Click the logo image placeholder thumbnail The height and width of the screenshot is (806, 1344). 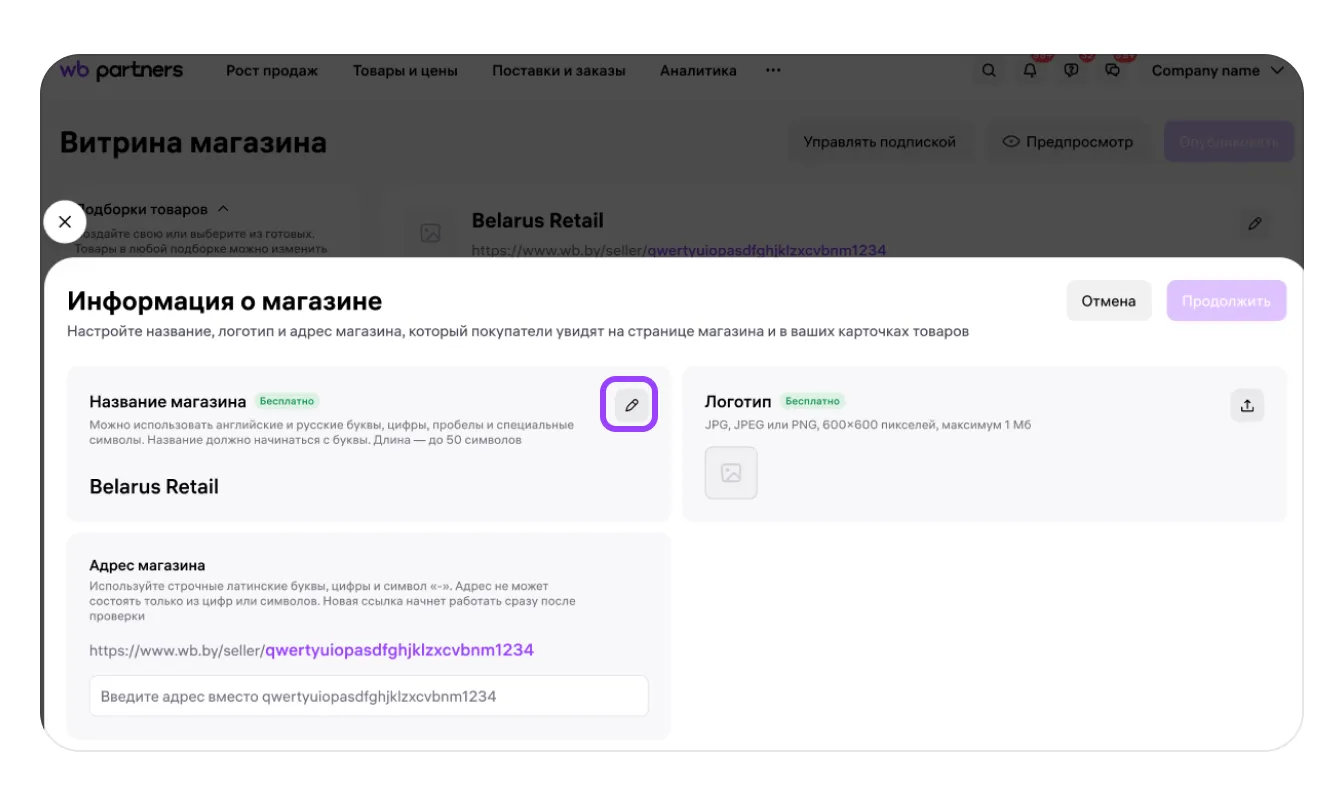coord(731,473)
